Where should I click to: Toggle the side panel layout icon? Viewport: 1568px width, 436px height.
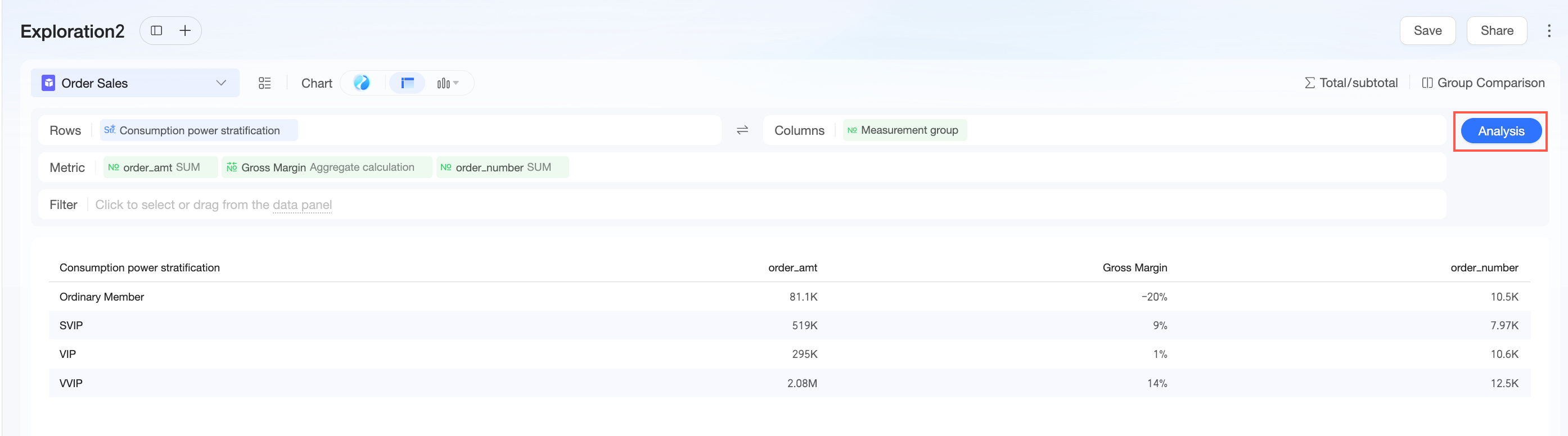tap(156, 30)
